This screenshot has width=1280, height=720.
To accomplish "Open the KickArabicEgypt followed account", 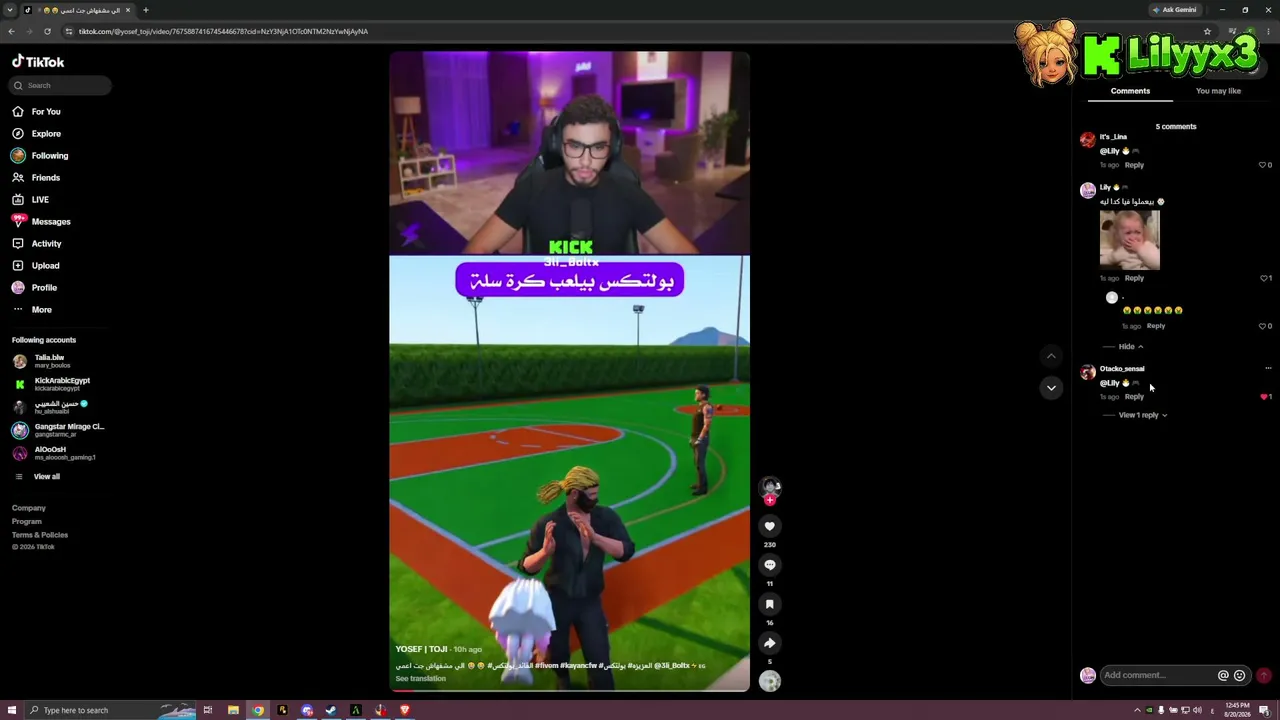I will click(52, 384).
